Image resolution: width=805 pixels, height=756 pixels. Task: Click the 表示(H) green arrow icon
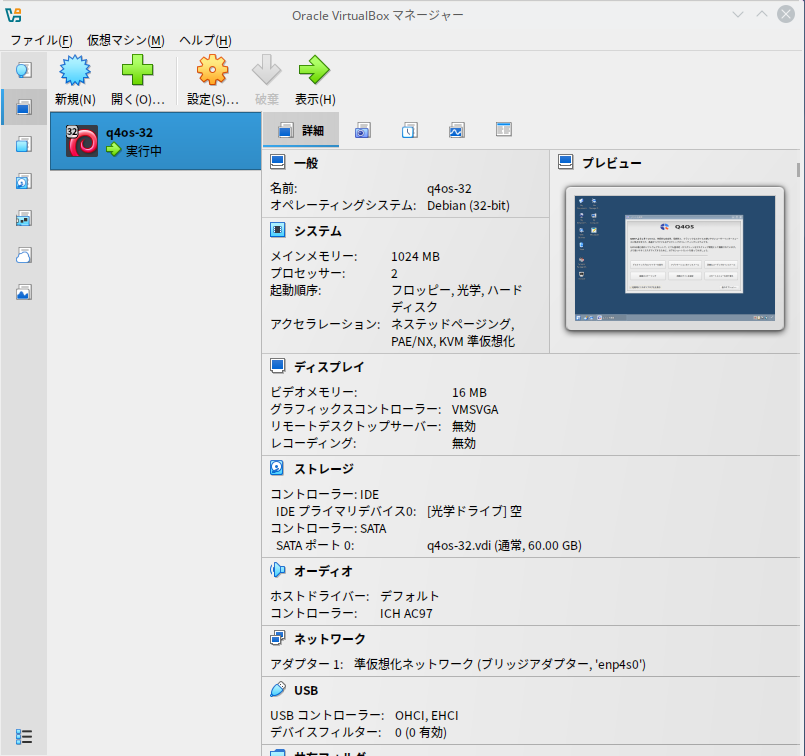pyautogui.click(x=314, y=72)
